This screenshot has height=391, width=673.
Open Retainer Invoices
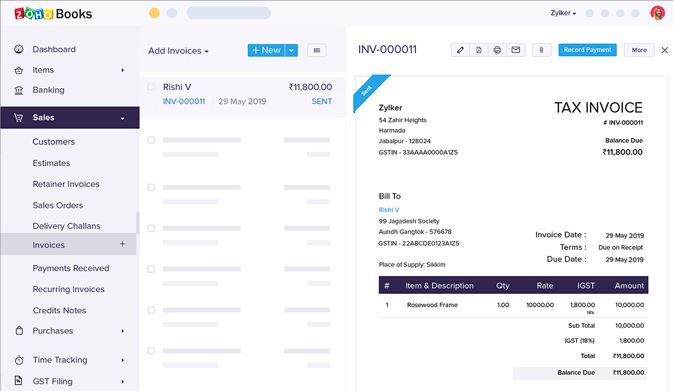[66, 184]
